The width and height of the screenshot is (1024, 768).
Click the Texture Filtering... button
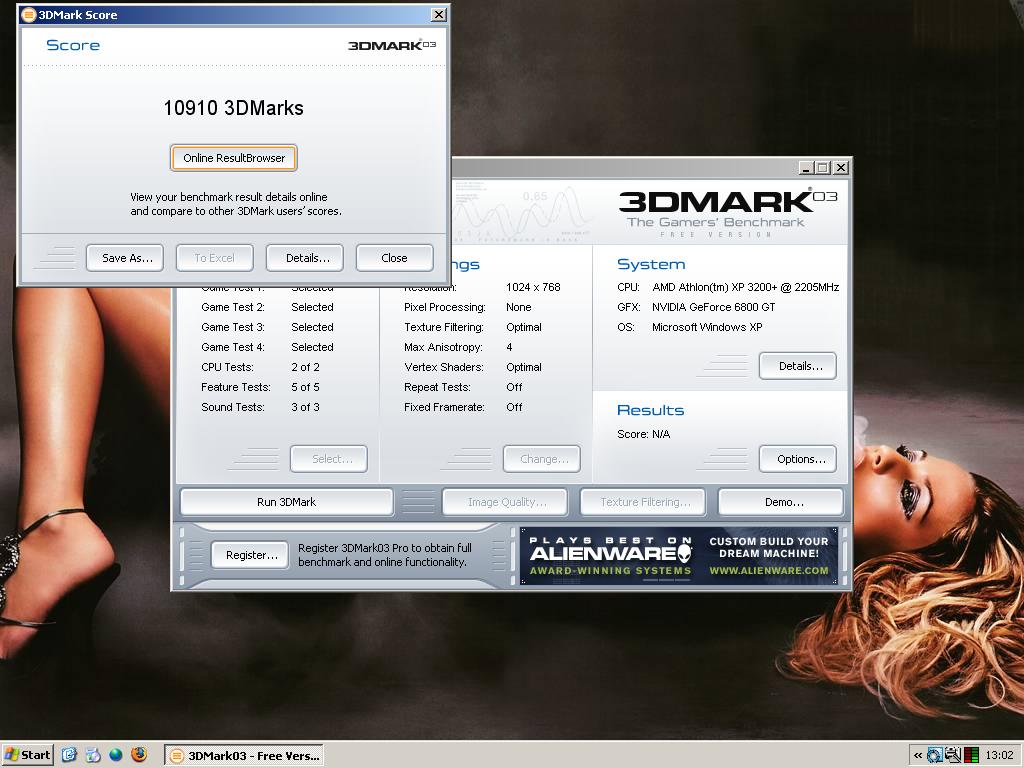click(x=643, y=502)
